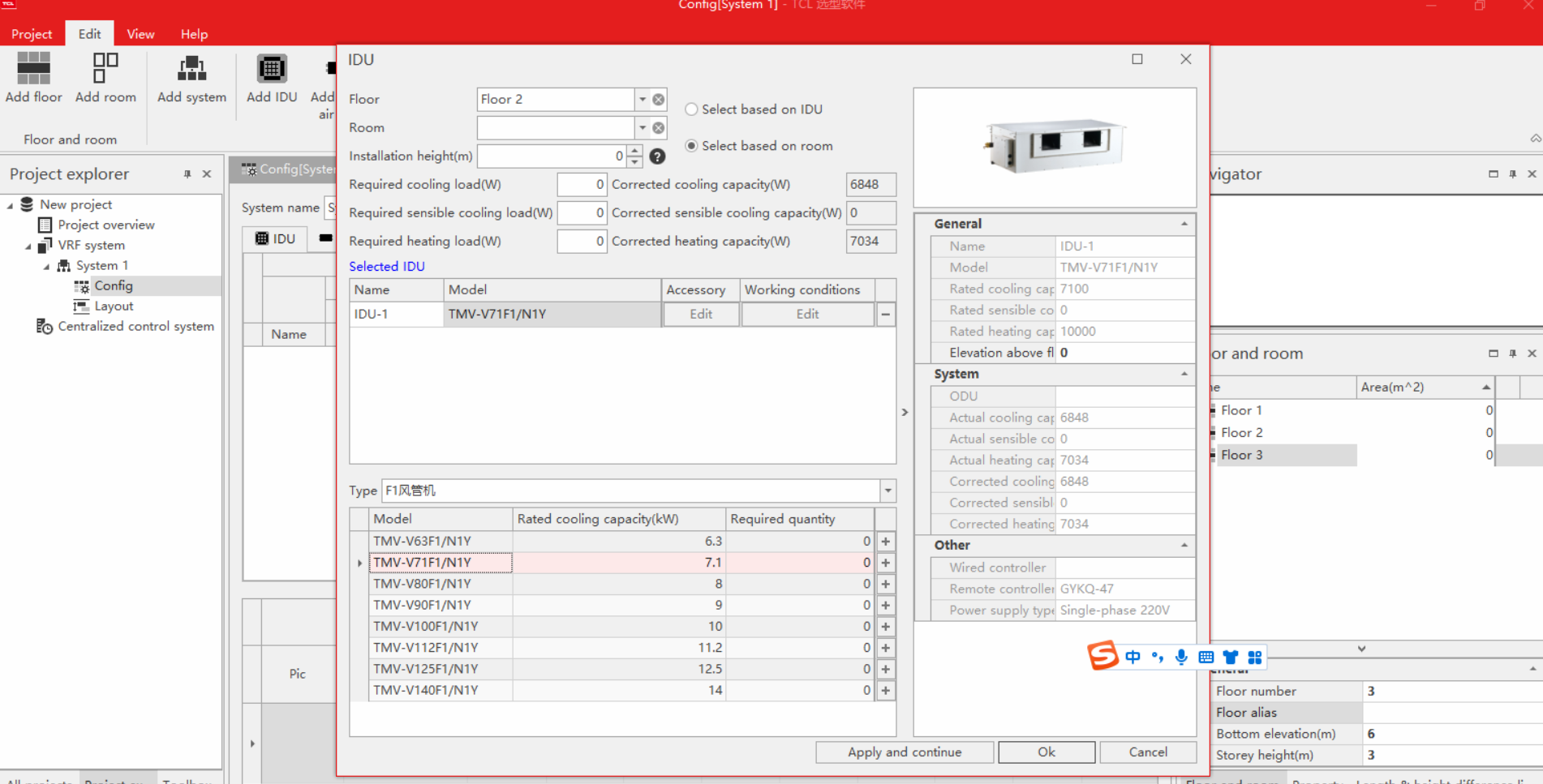
Task: Click the Ok button
Action: pos(1047,752)
